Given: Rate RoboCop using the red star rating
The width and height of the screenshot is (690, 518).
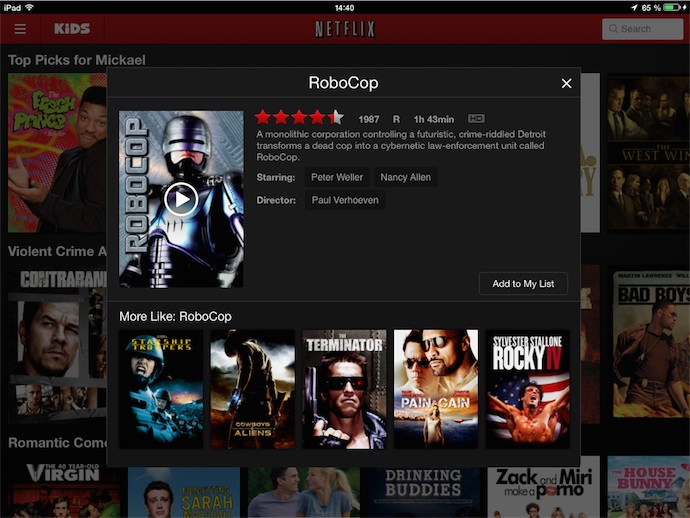Looking at the screenshot, I should tap(299, 118).
